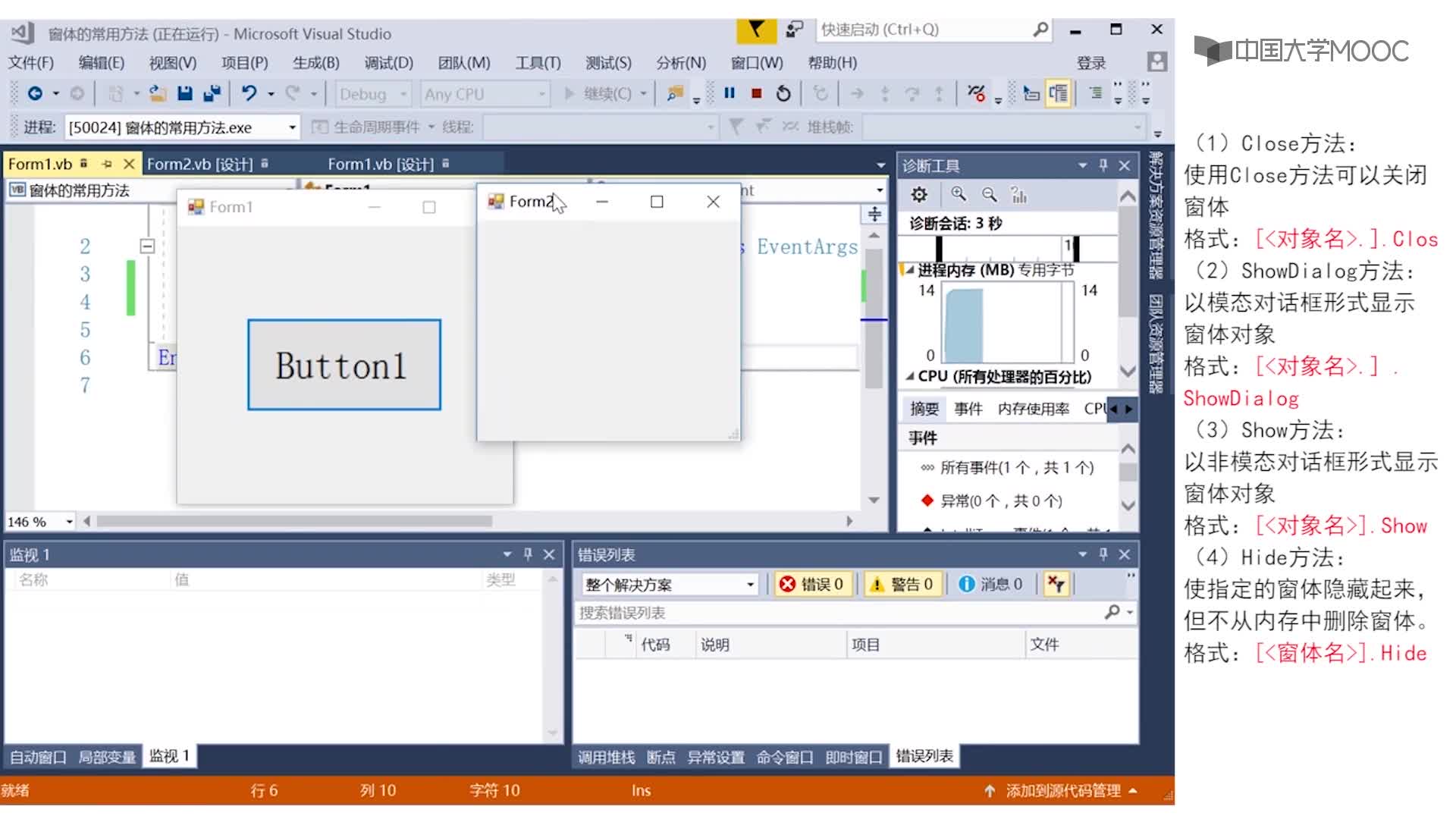Click the 登录 sign-in link

(1091, 63)
